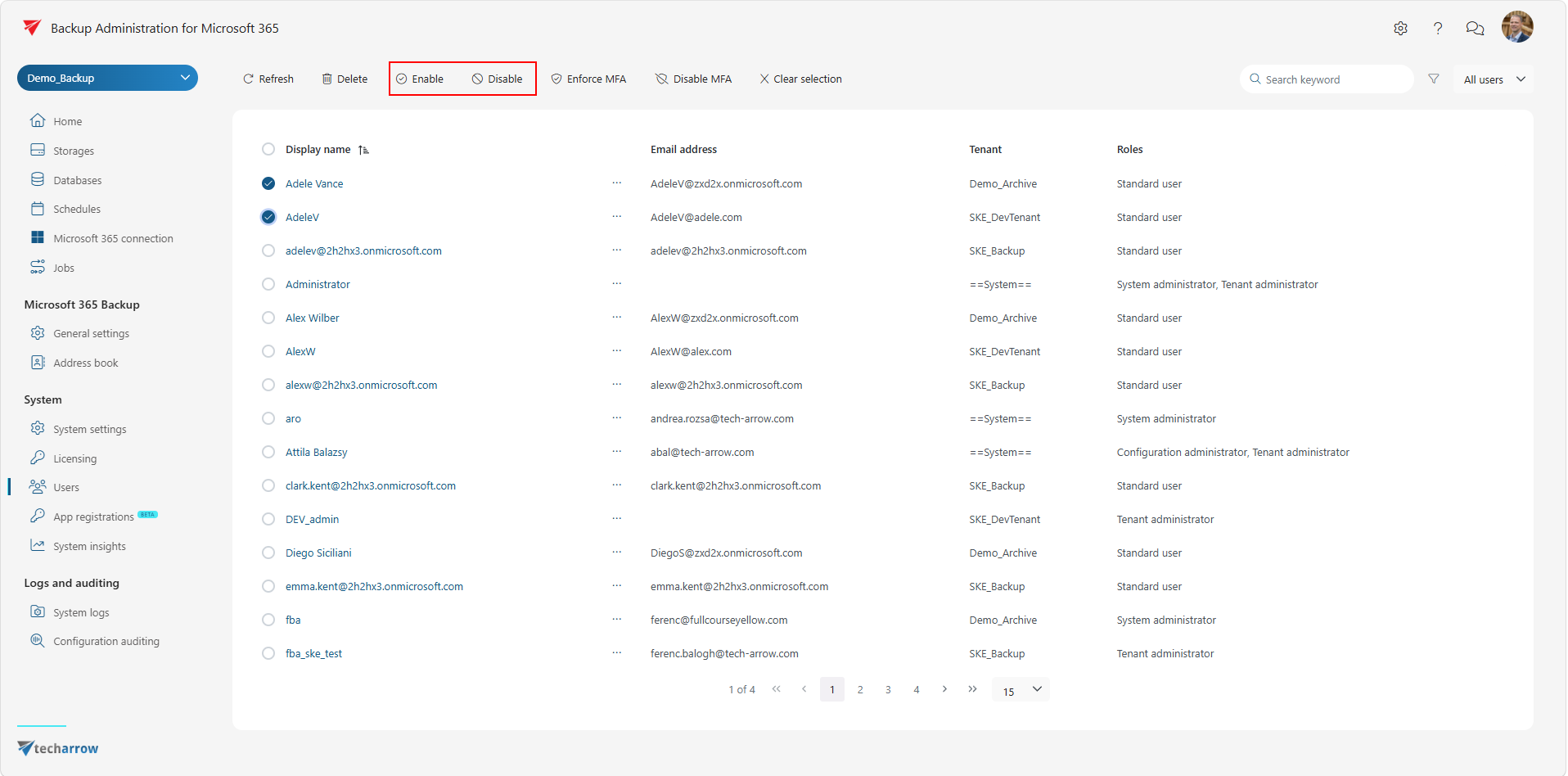Select the Administrator row checkbox
Viewport: 1568px width, 776px height.
click(268, 284)
